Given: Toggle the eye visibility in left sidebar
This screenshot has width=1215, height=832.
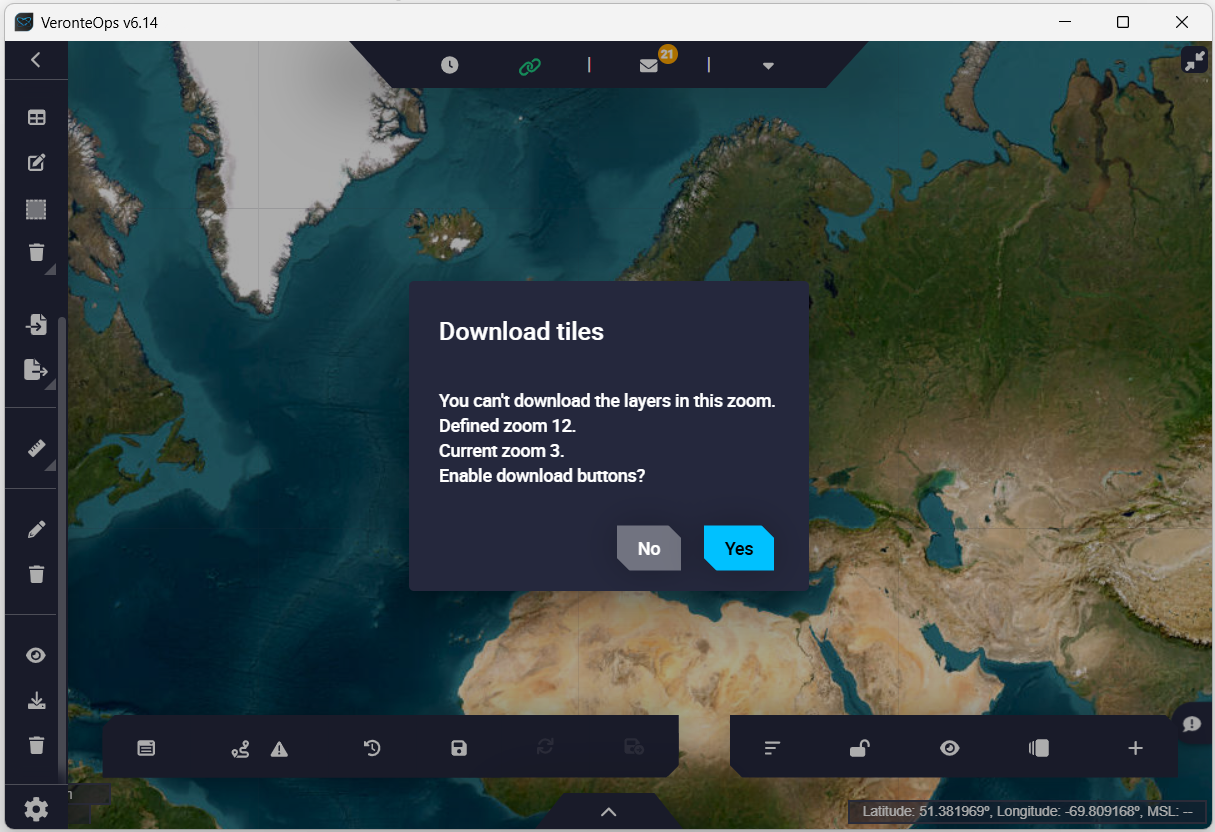Looking at the screenshot, I should point(36,655).
